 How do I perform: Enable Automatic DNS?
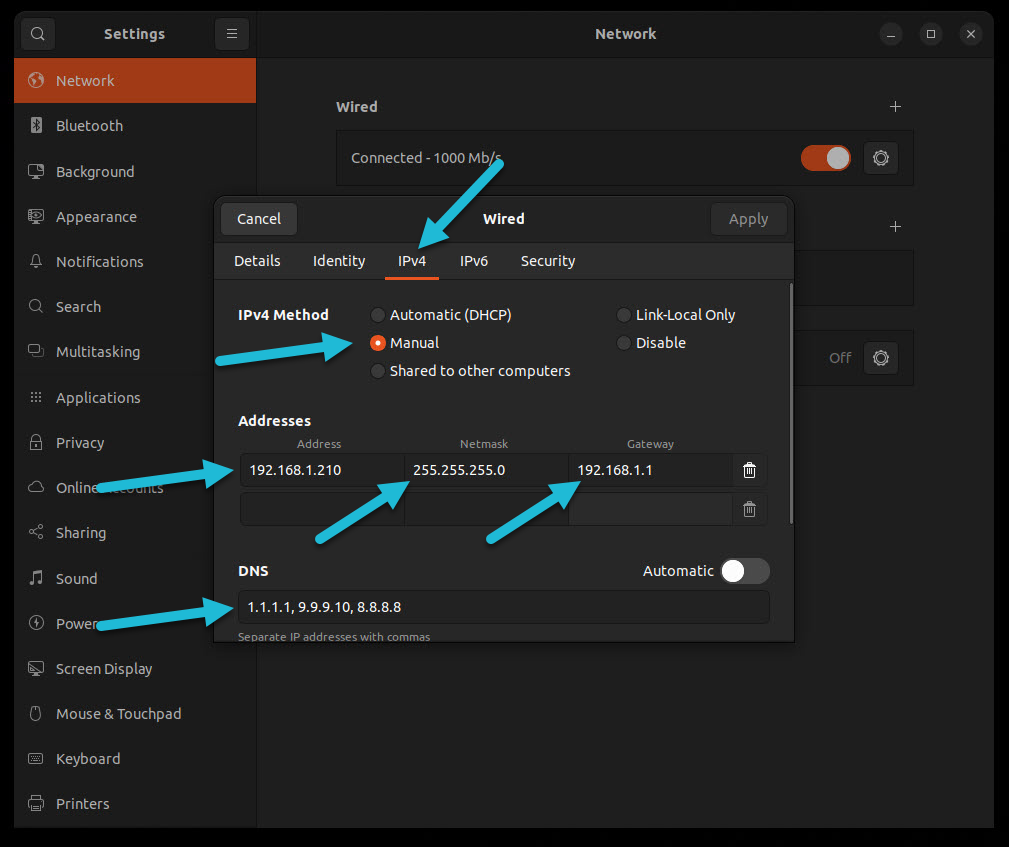coord(744,571)
